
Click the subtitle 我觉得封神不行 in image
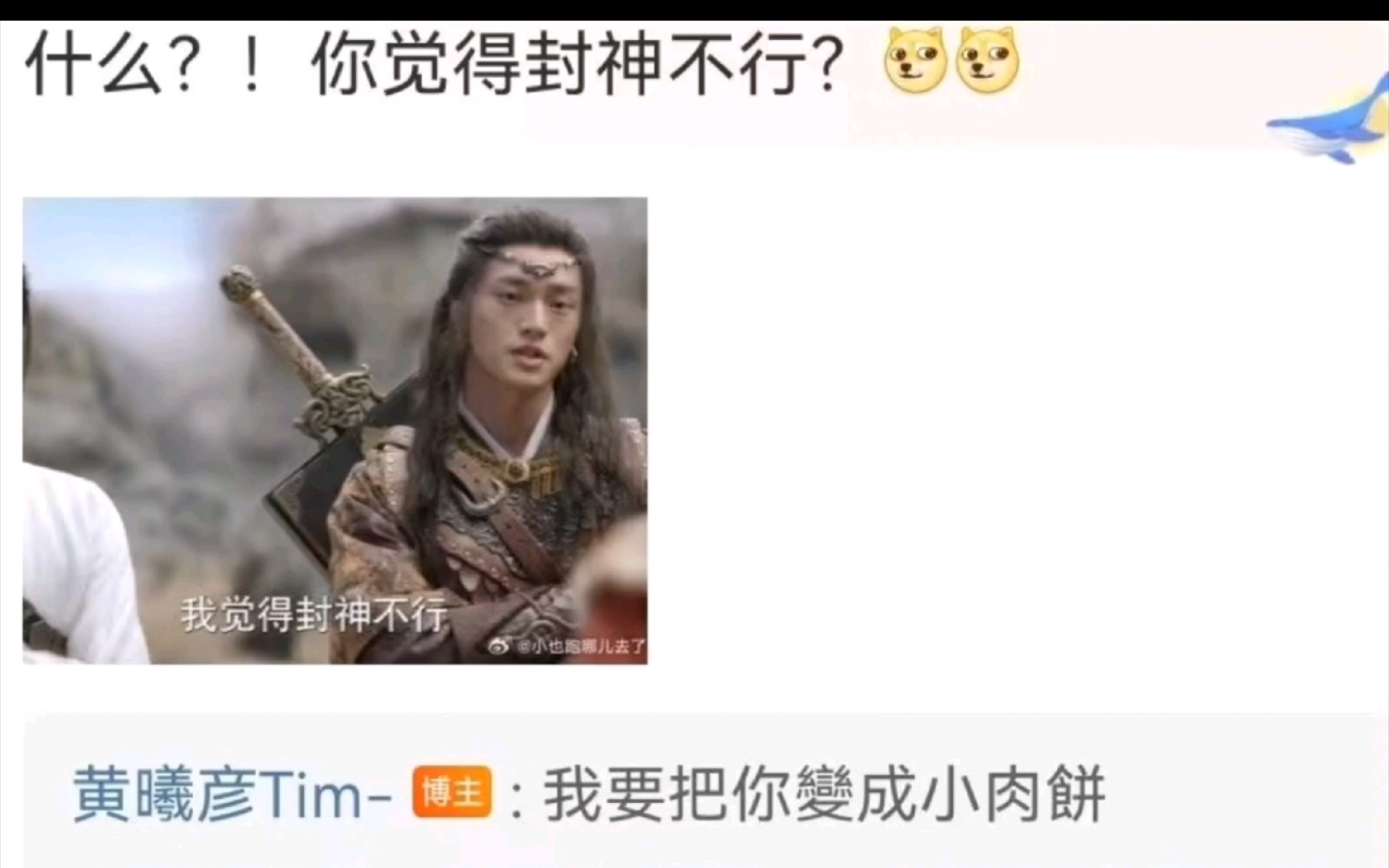pyautogui.click(x=313, y=615)
